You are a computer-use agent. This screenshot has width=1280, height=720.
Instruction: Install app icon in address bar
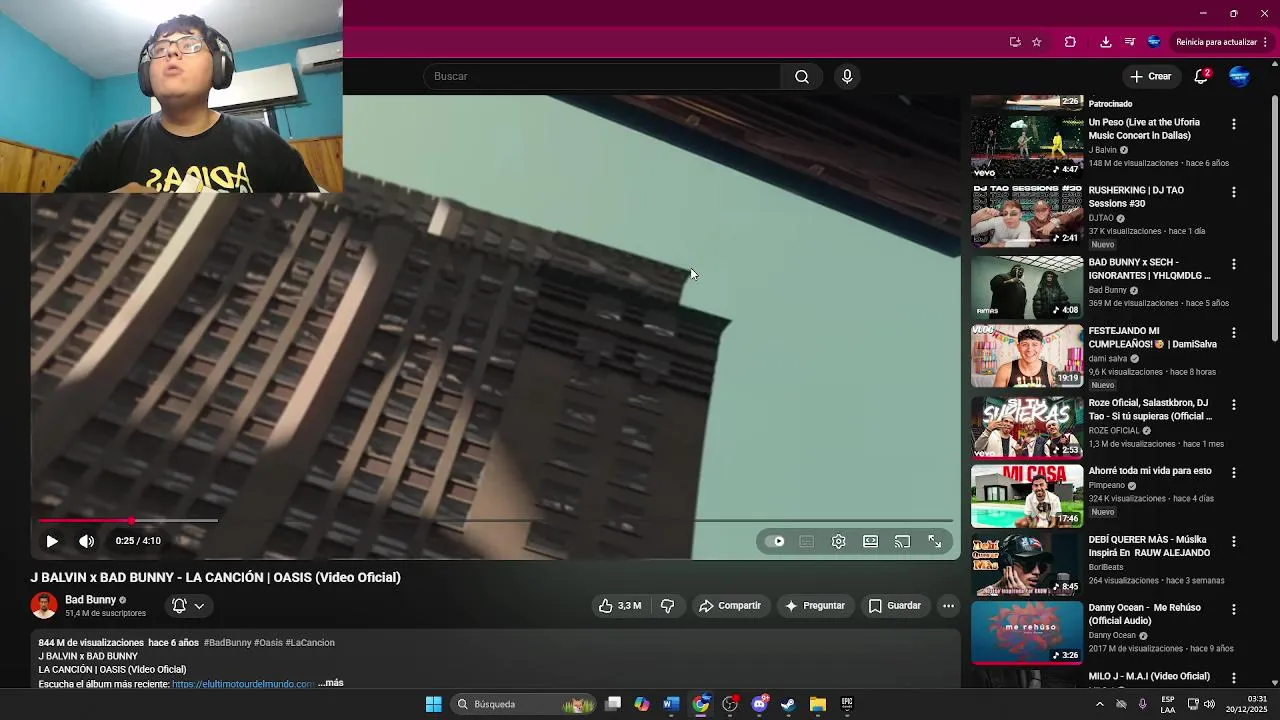1015,42
